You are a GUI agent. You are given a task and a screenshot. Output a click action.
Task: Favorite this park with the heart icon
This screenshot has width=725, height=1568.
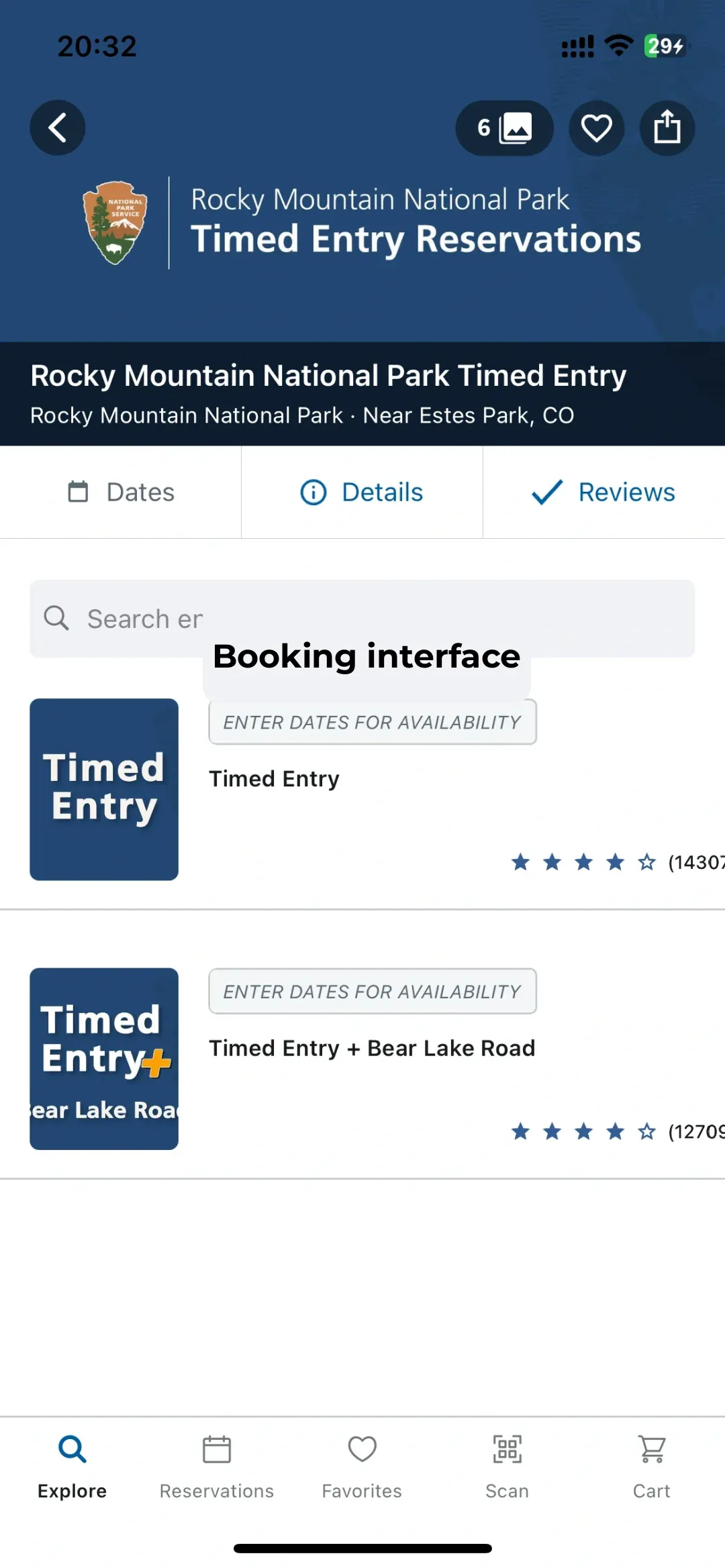pos(596,127)
